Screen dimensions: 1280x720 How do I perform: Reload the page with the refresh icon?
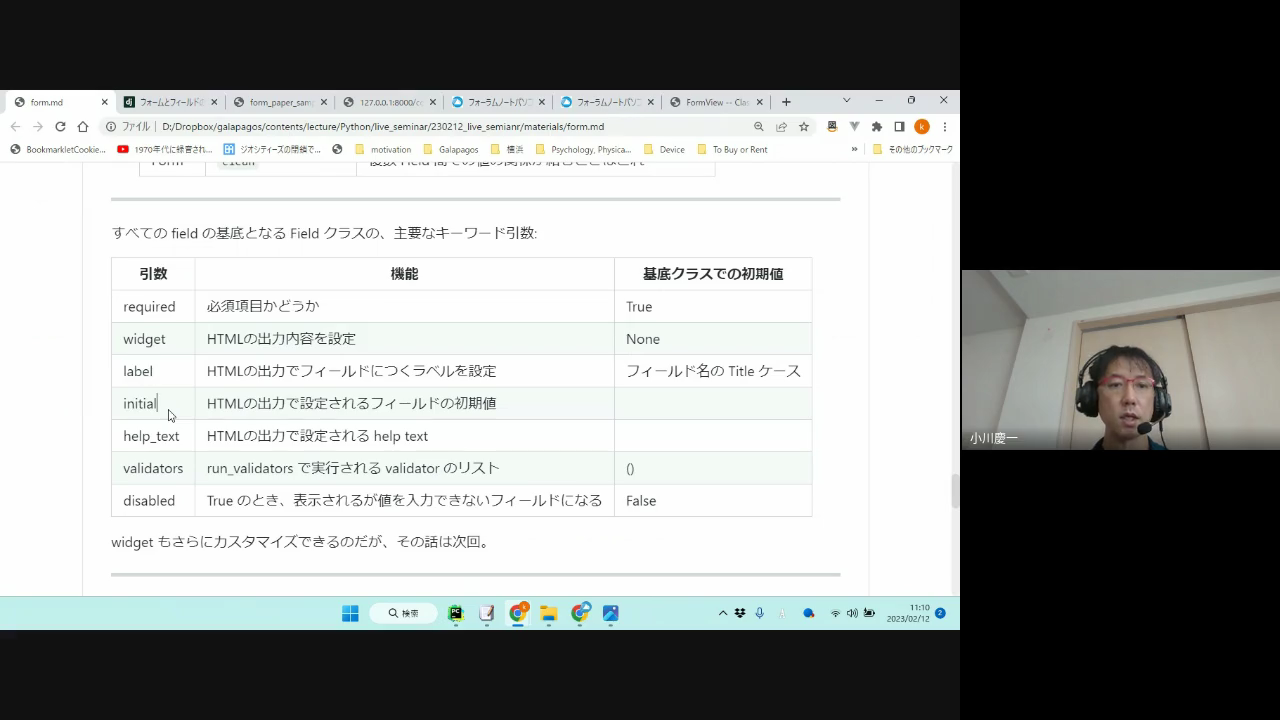(60, 127)
